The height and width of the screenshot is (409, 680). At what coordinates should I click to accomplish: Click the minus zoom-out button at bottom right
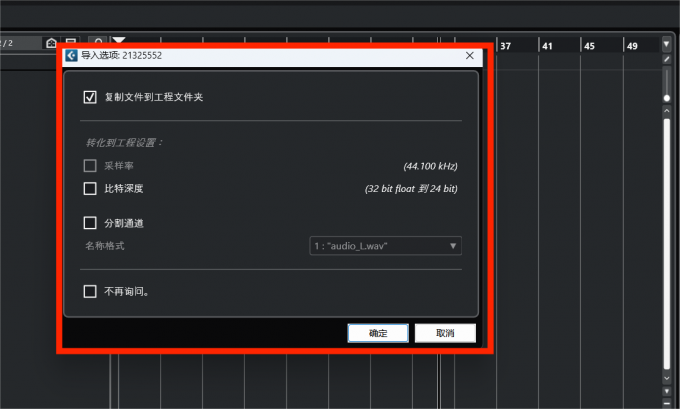[667, 403]
